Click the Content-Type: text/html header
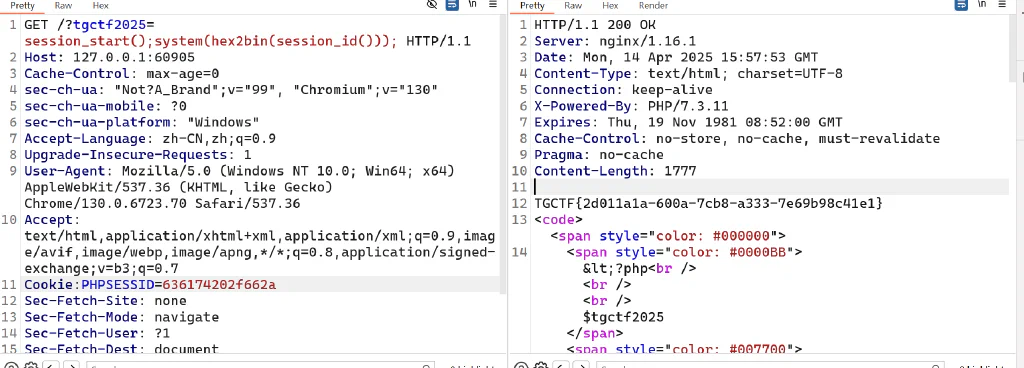Screen dimensions: 1024x368 pyautogui.click(x=688, y=74)
